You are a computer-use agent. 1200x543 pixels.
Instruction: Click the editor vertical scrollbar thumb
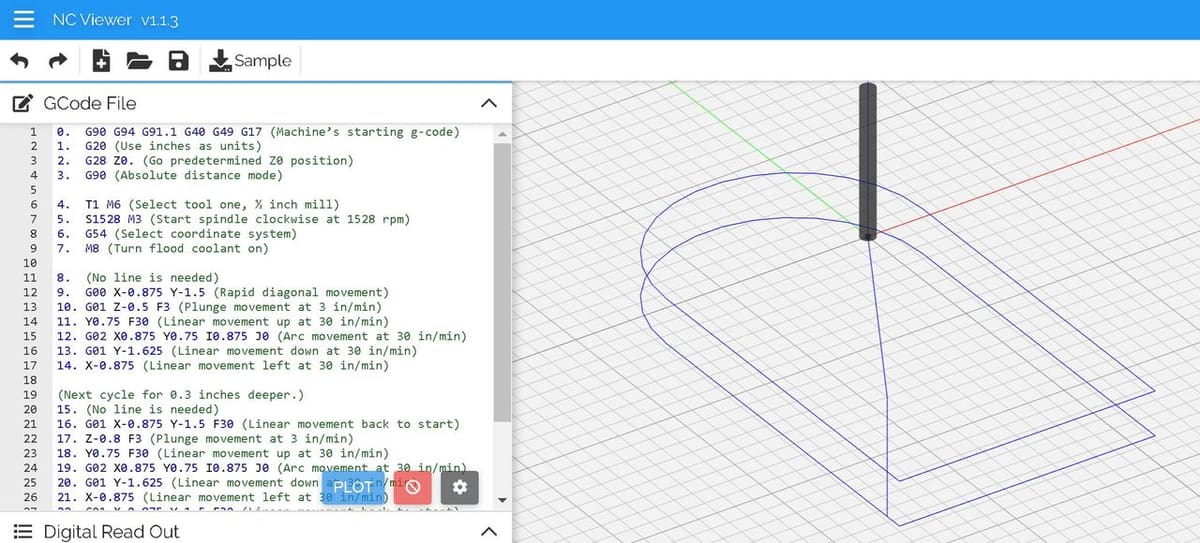503,282
